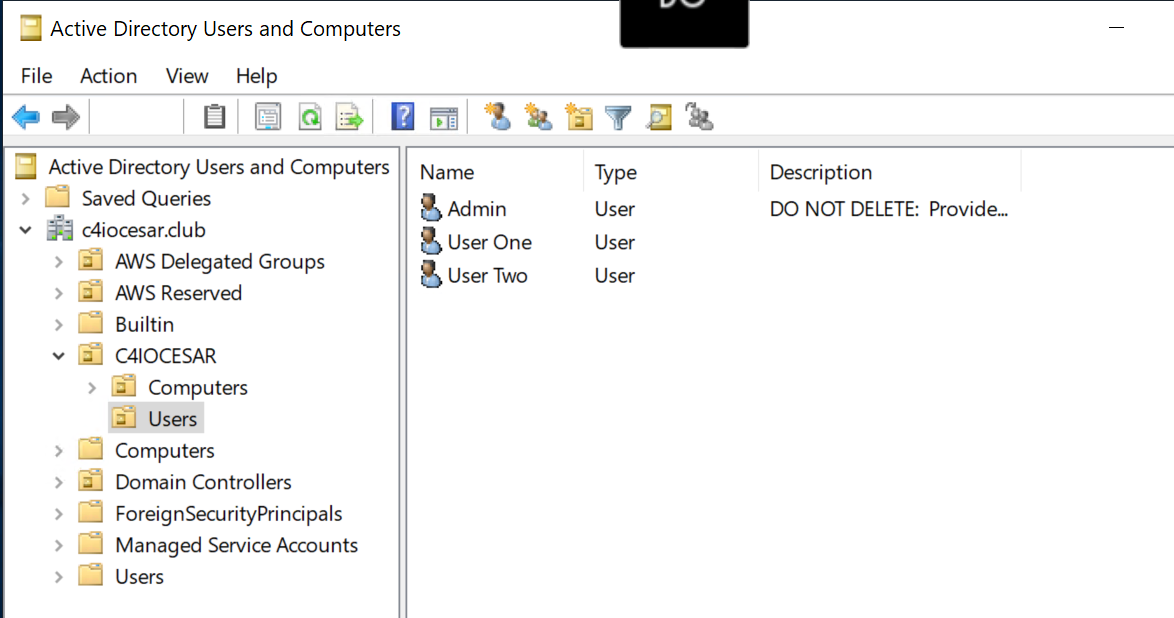1174x618 pixels.
Task: Click the title bar application icon
Action: pyautogui.click(x=31, y=28)
